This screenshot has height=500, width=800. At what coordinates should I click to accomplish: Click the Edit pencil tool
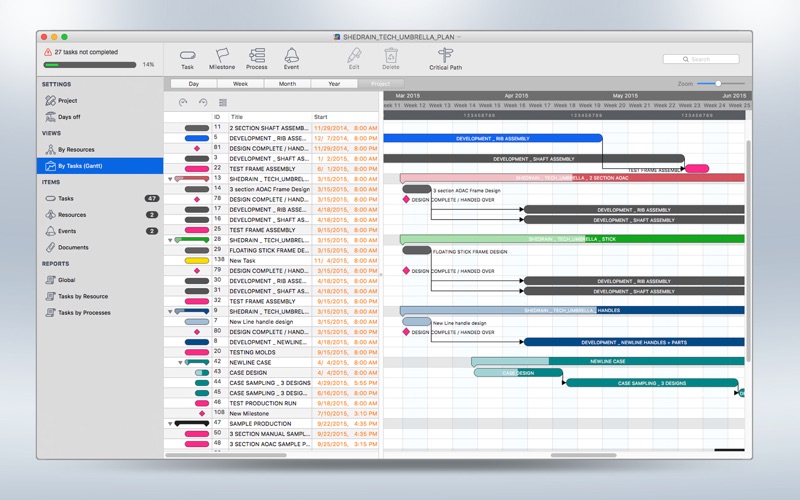click(x=354, y=59)
